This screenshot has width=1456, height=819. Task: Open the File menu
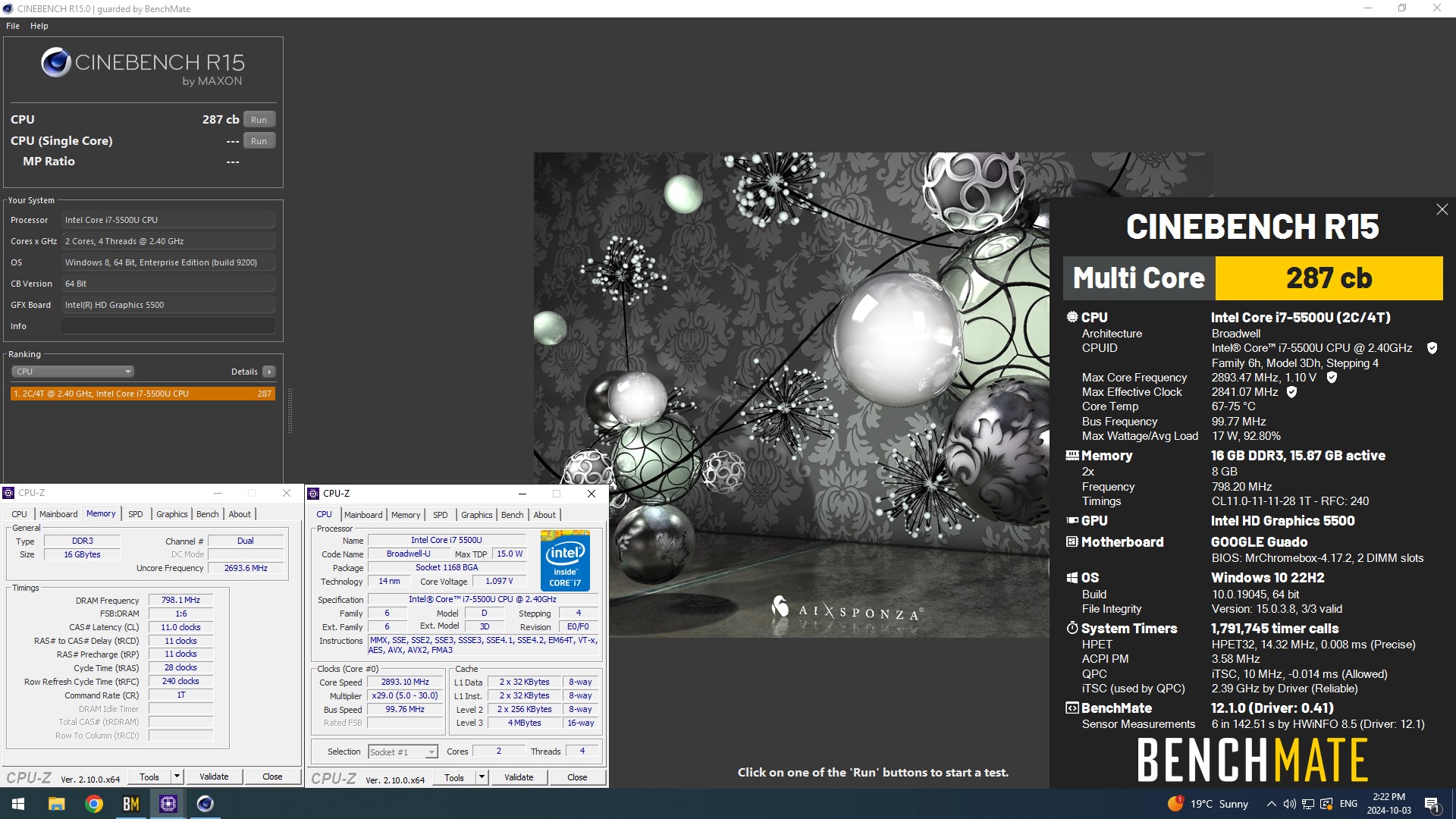click(x=13, y=26)
